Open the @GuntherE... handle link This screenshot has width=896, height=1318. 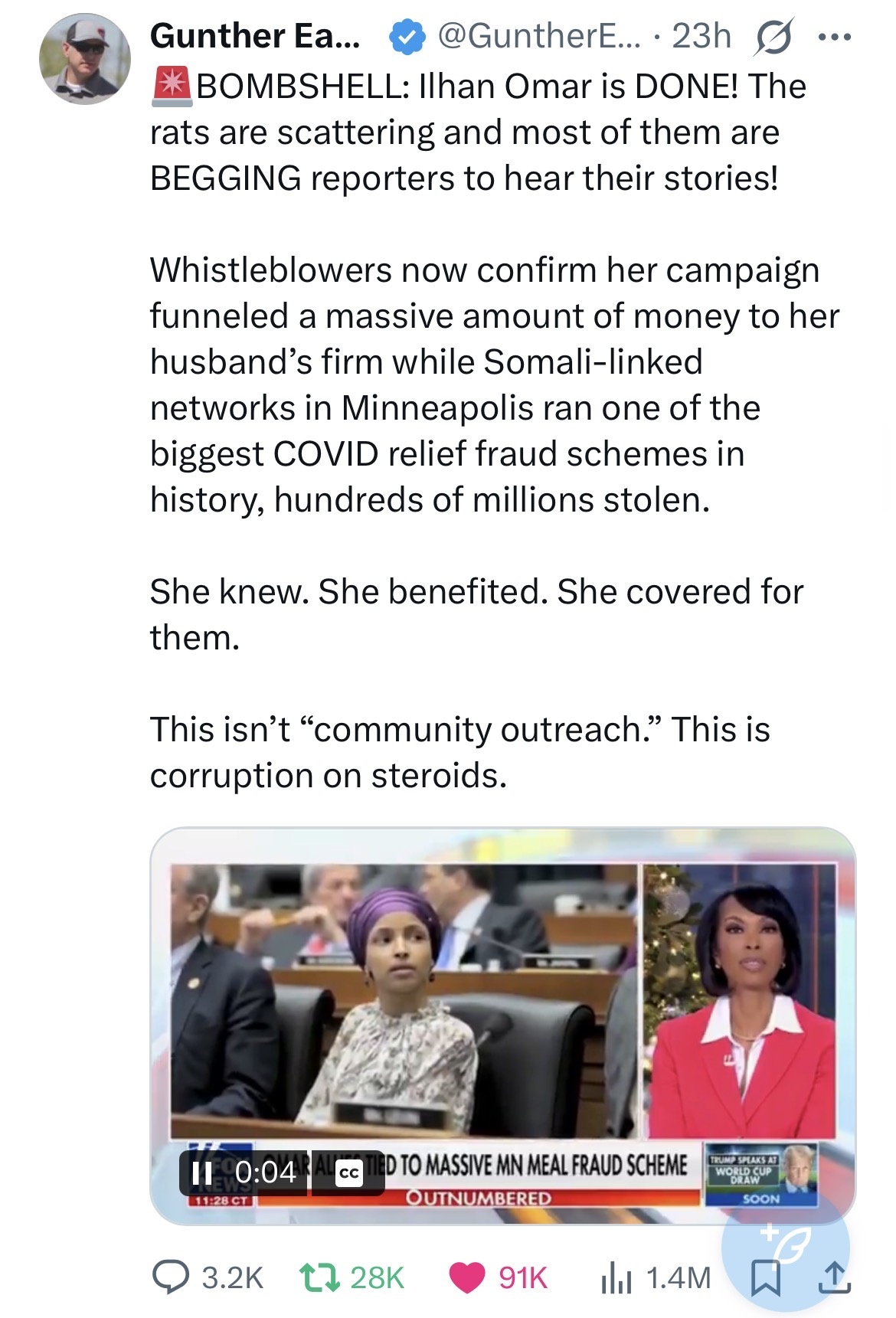pos(529,36)
